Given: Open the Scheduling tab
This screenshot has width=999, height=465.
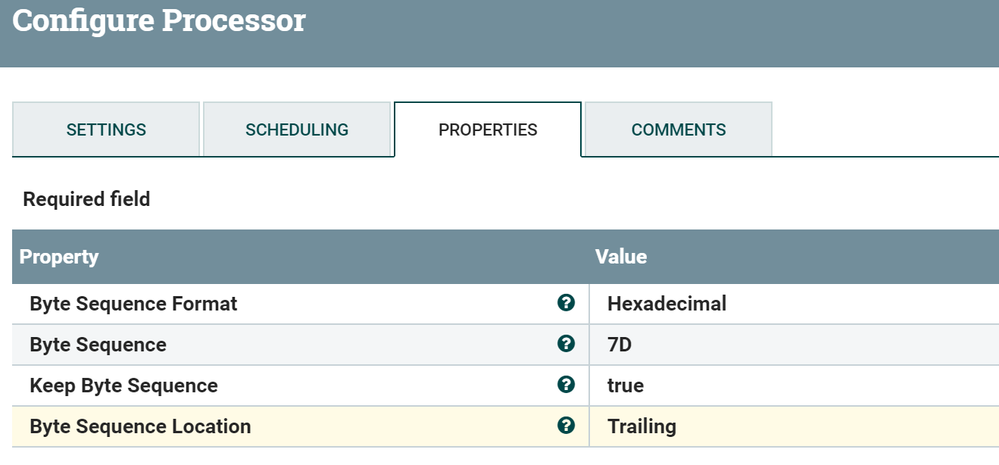Looking at the screenshot, I should click(x=297, y=130).
